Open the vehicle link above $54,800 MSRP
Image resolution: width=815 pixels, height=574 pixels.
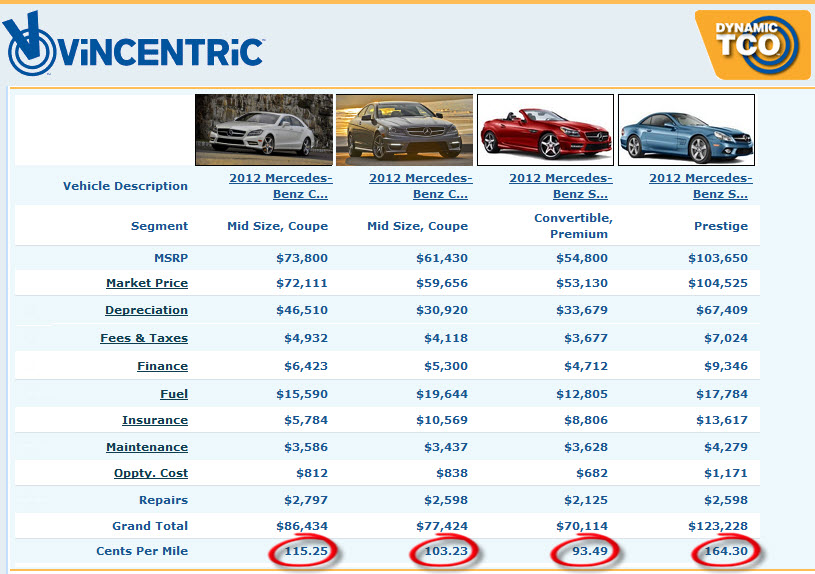[x=561, y=186]
